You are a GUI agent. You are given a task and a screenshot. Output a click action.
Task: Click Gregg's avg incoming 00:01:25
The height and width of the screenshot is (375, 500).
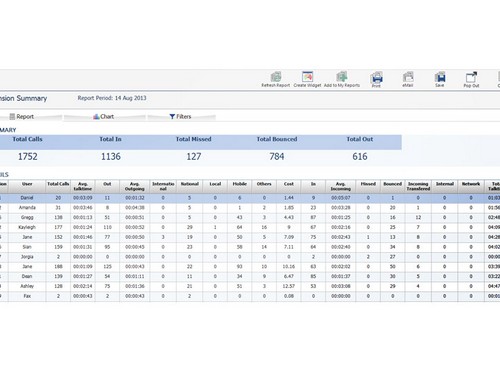[341, 217]
